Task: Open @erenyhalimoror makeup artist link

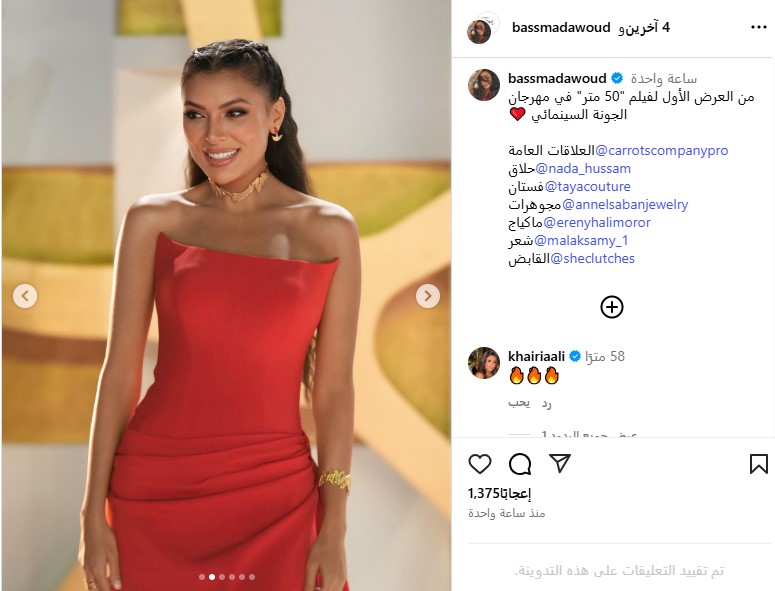Action: click(597, 222)
